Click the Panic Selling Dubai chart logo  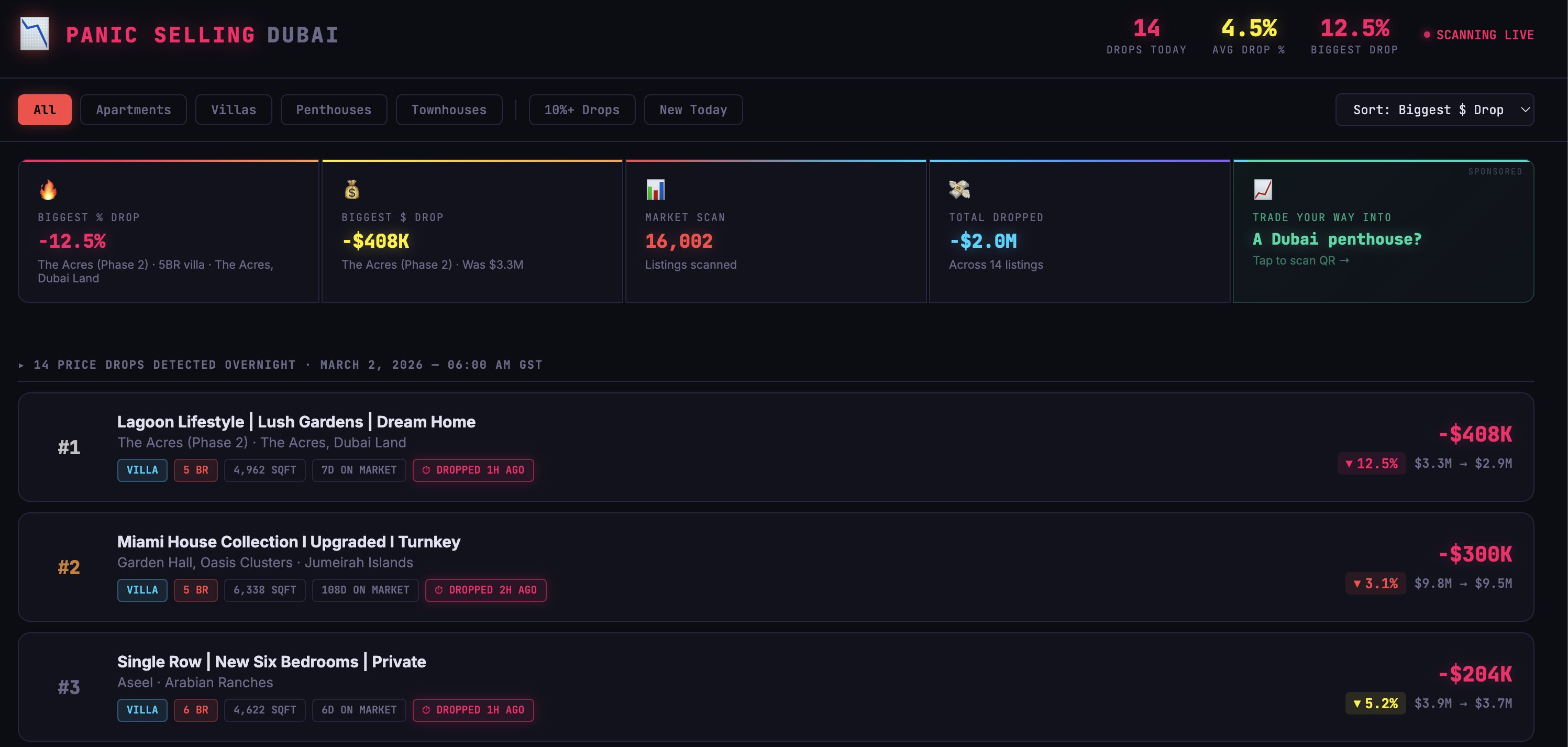[x=34, y=34]
